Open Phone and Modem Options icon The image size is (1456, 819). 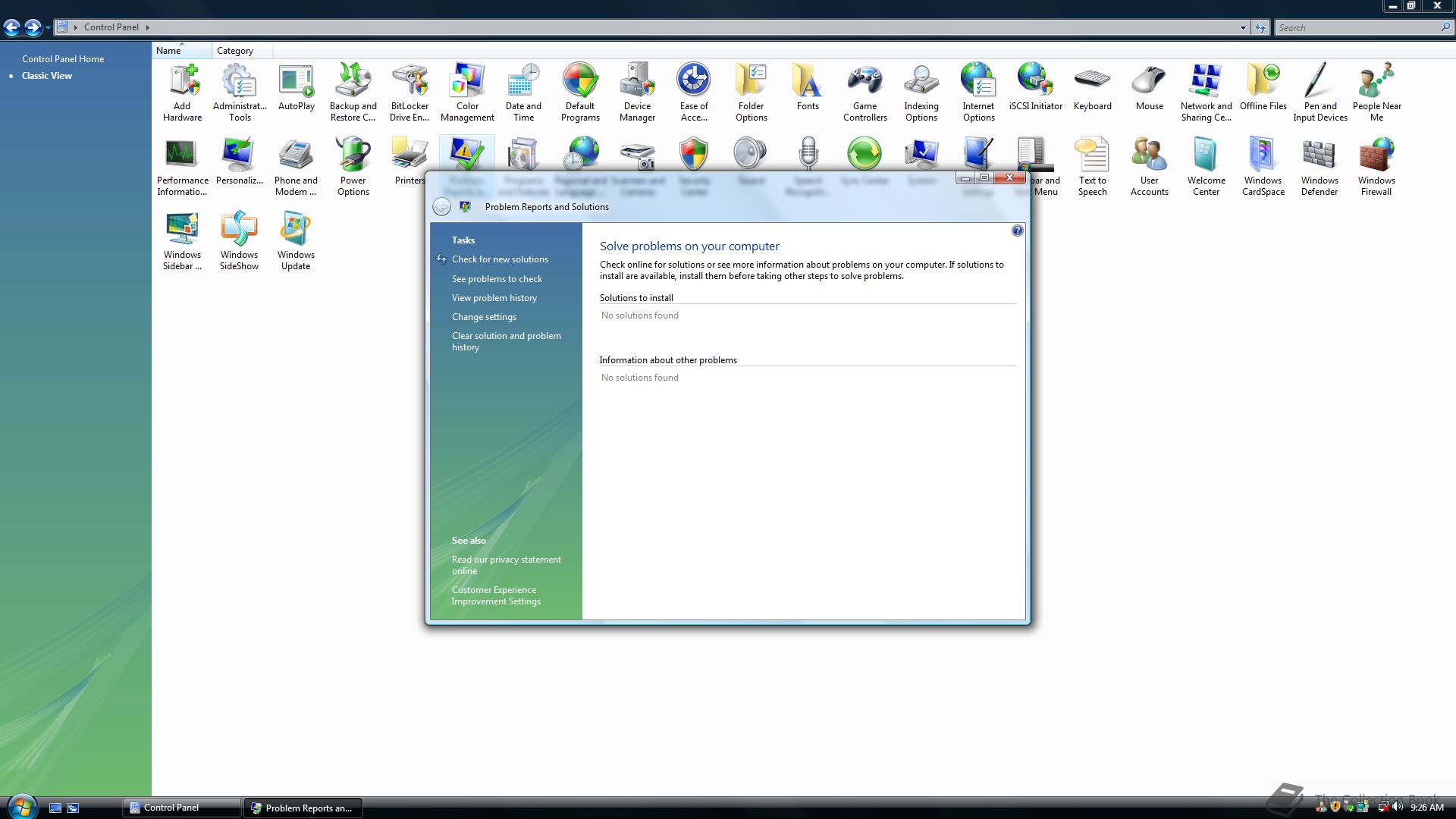pyautogui.click(x=296, y=166)
